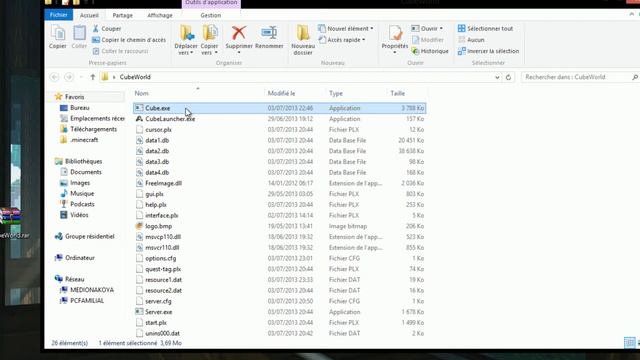Open Déplacer vers dropdown
Viewport: 640px width, 360px height.
tap(186, 49)
